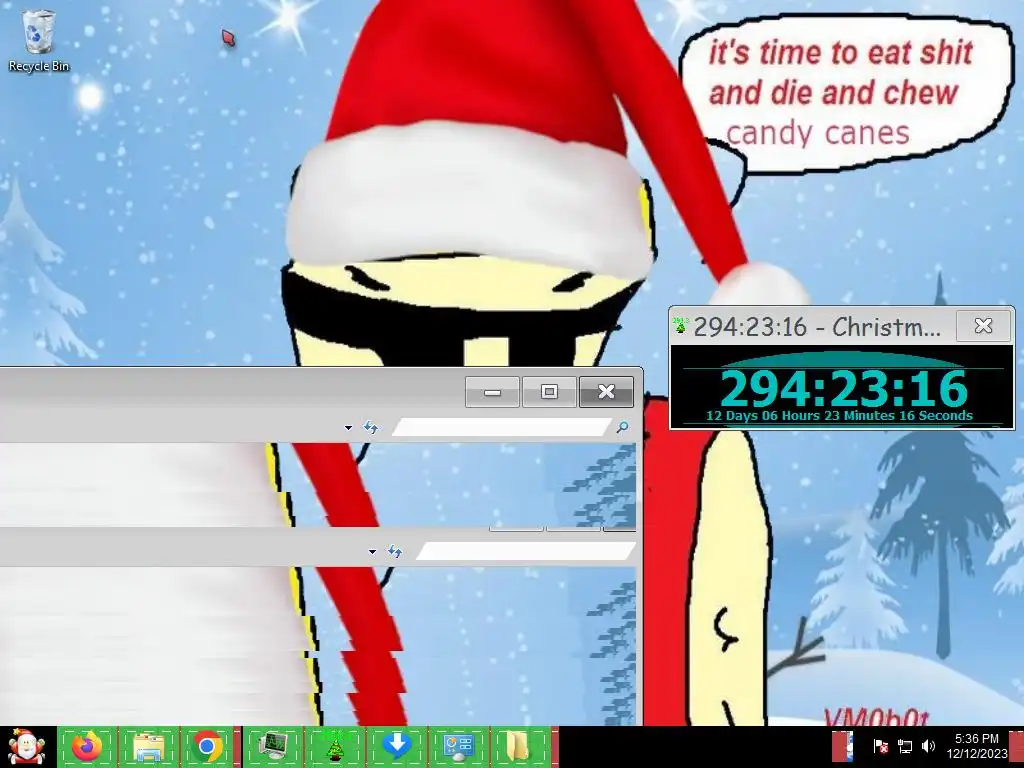Image resolution: width=1024 pixels, height=768 pixels.
Task: Click the volume speaker tray icon
Action: click(x=928, y=746)
